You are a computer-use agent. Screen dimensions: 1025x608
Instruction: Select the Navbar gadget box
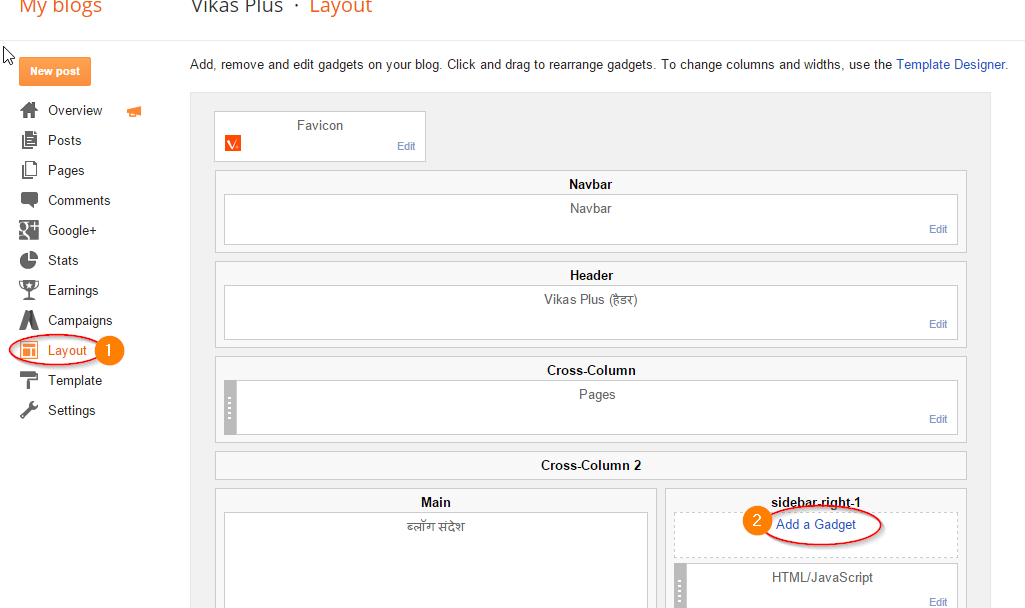click(591, 220)
